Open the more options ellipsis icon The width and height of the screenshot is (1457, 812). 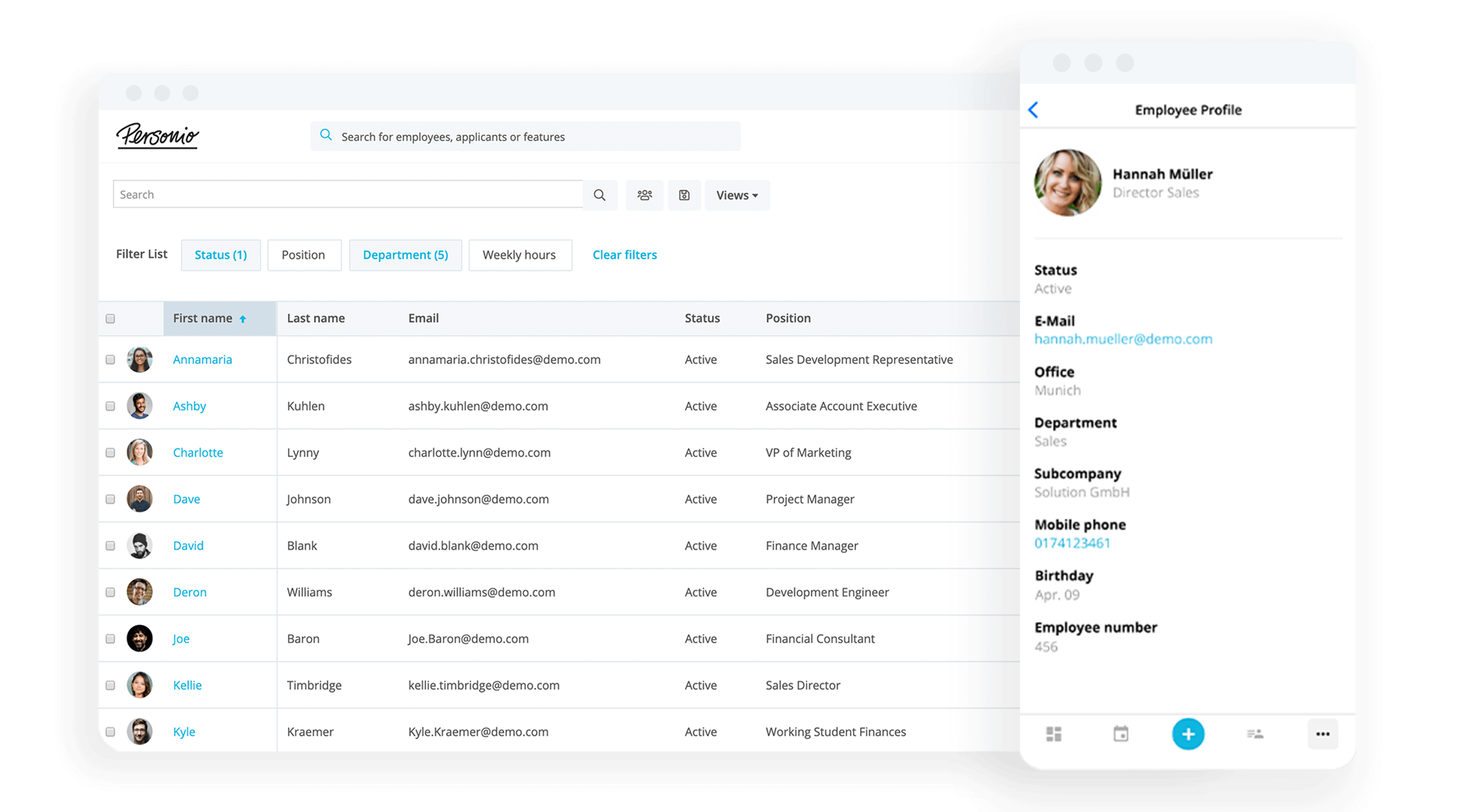click(x=1322, y=733)
